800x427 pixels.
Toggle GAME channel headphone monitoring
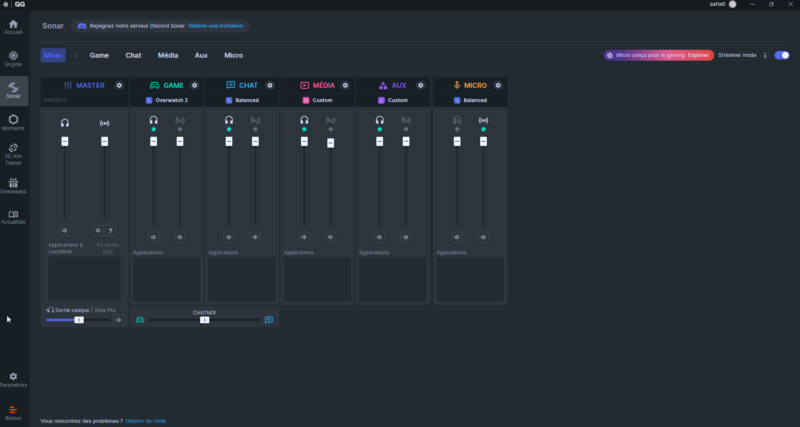click(x=153, y=121)
